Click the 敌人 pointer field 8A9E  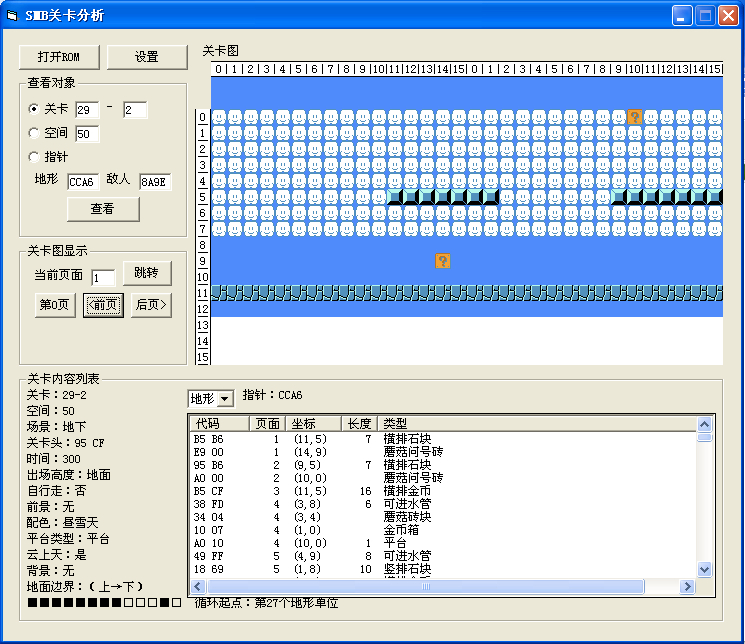coord(155,182)
